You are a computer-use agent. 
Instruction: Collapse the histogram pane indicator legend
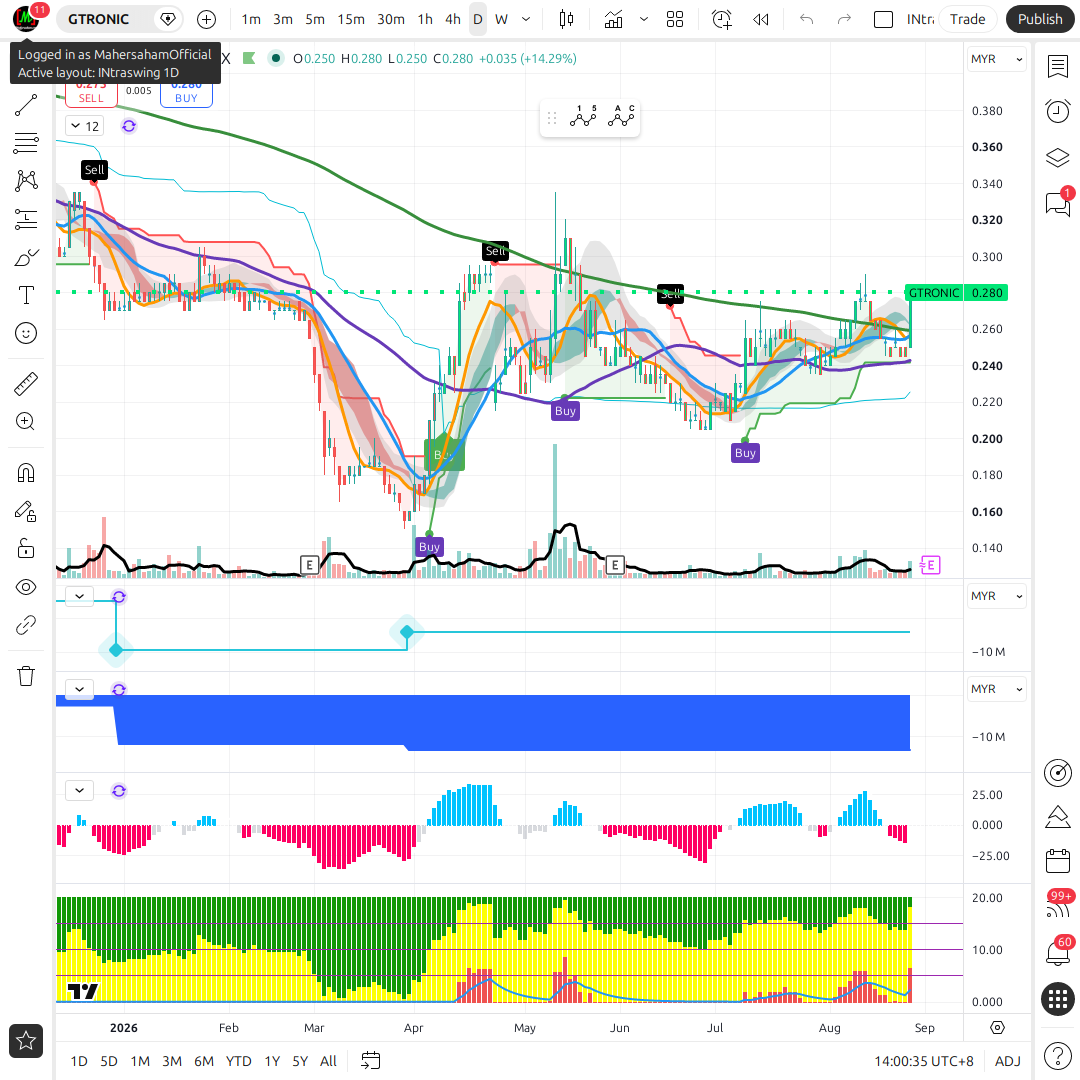[80, 791]
